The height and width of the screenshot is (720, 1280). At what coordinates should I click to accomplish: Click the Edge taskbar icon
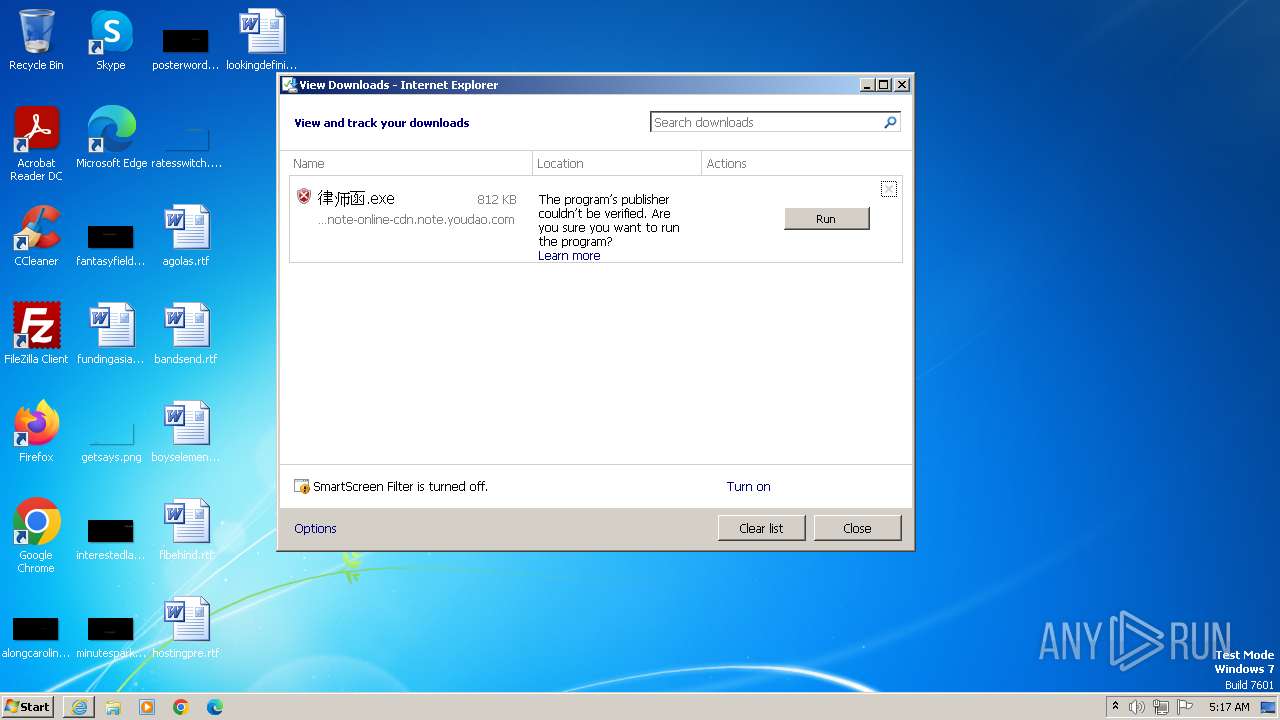[215, 707]
